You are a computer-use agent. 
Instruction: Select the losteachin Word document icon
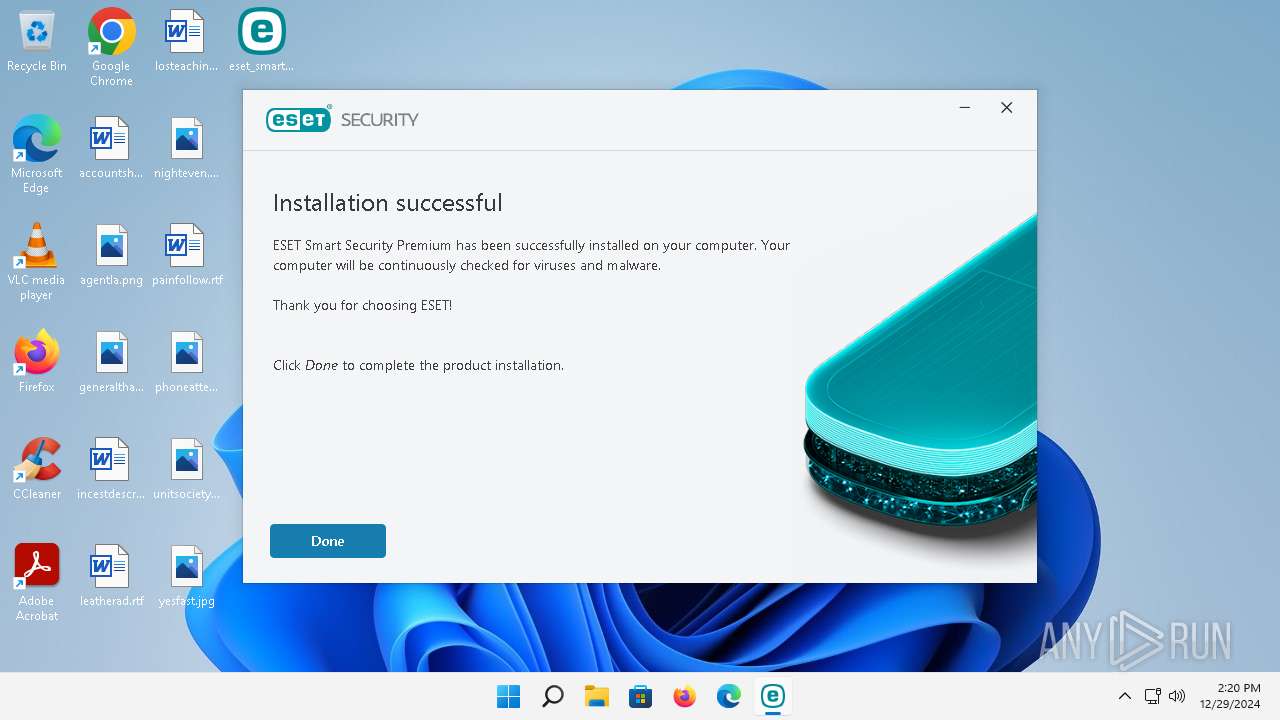point(186,42)
